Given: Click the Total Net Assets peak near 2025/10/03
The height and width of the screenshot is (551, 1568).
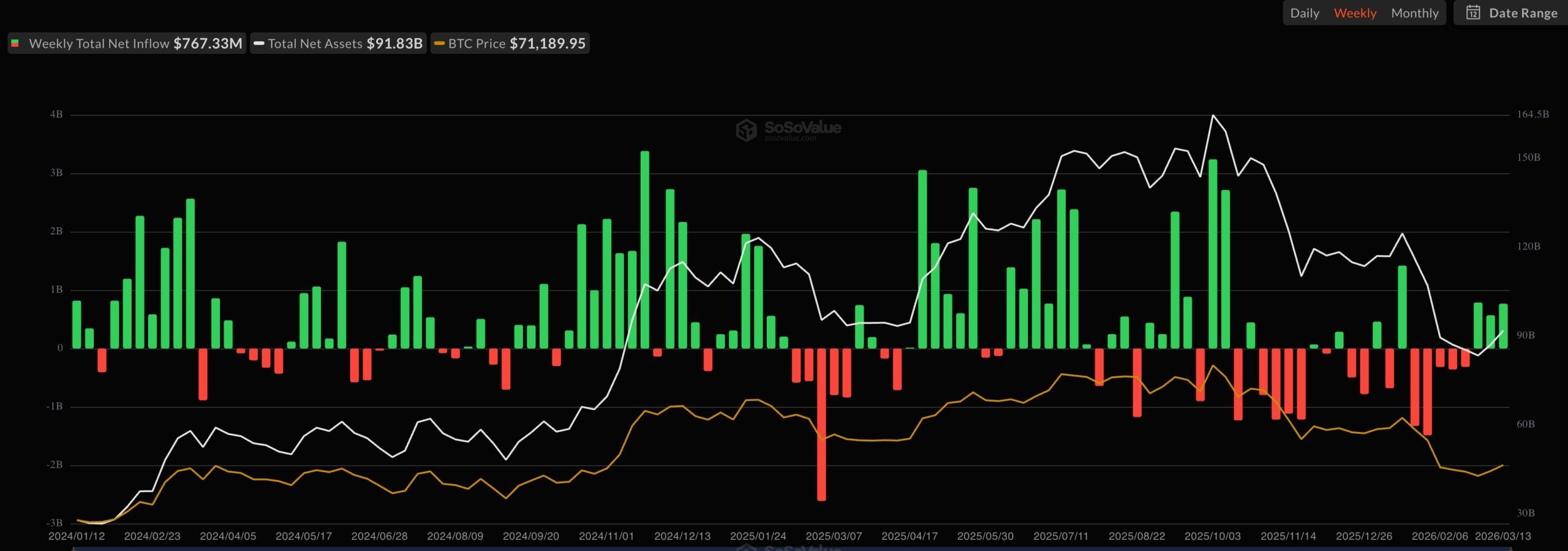Looking at the screenshot, I should point(1213,115).
